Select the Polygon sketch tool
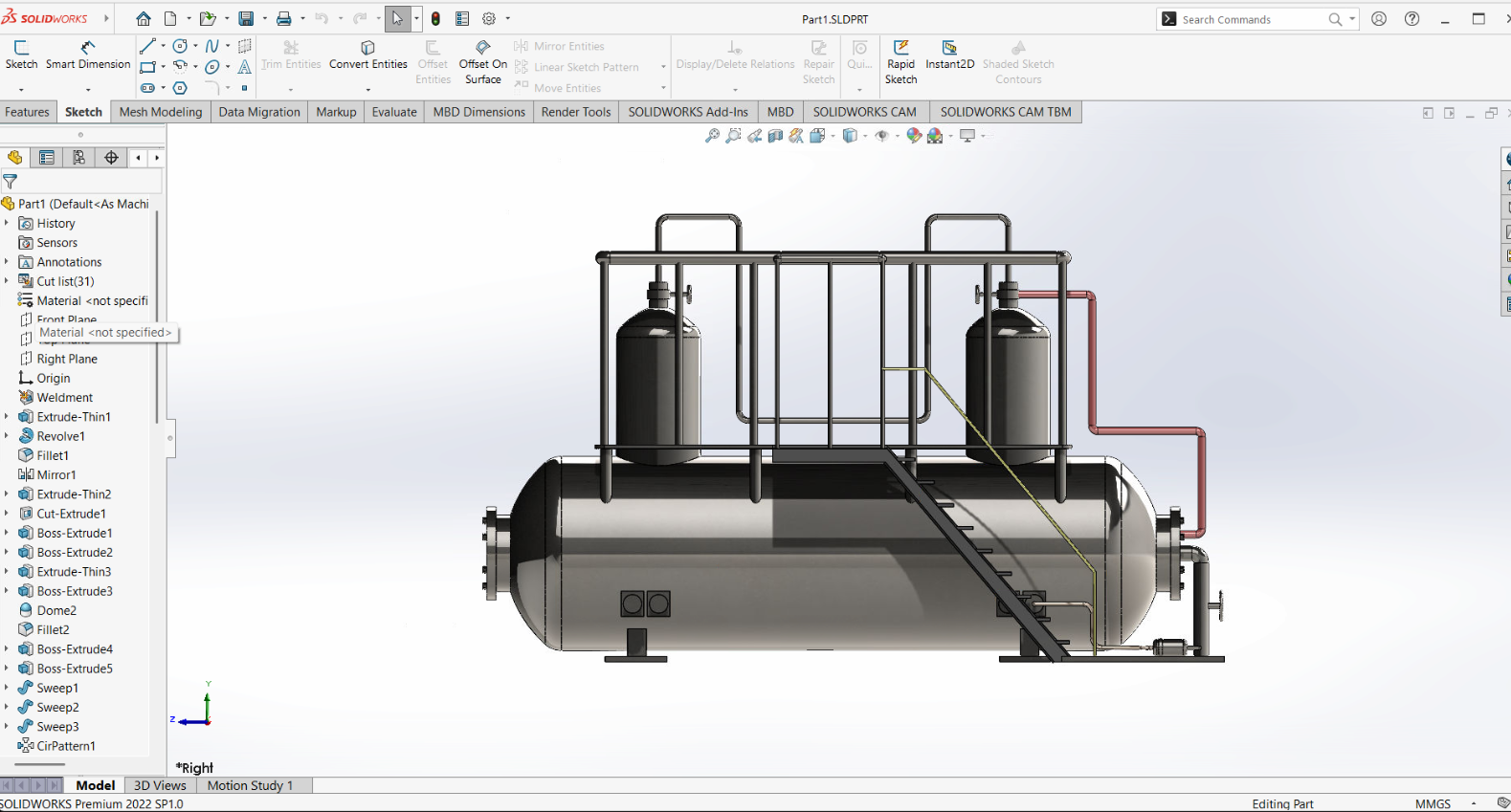The height and width of the screenshot is (812, 1511). (x=180, y=88)
